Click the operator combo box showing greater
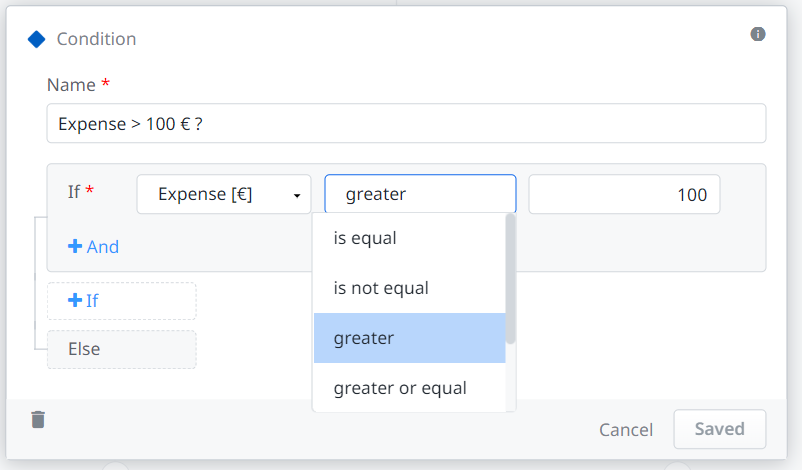The image size is (802, 470). click(x=420, y=194)
